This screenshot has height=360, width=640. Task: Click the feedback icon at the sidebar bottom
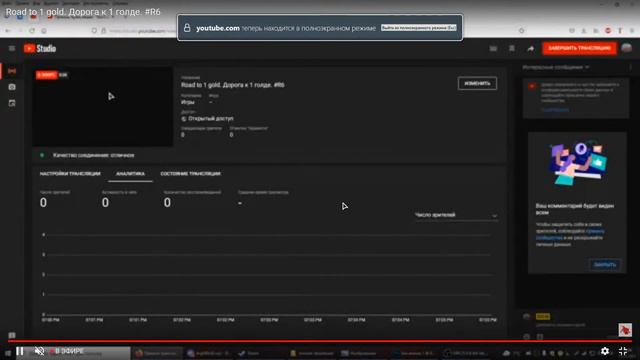(x=12, y=336)
